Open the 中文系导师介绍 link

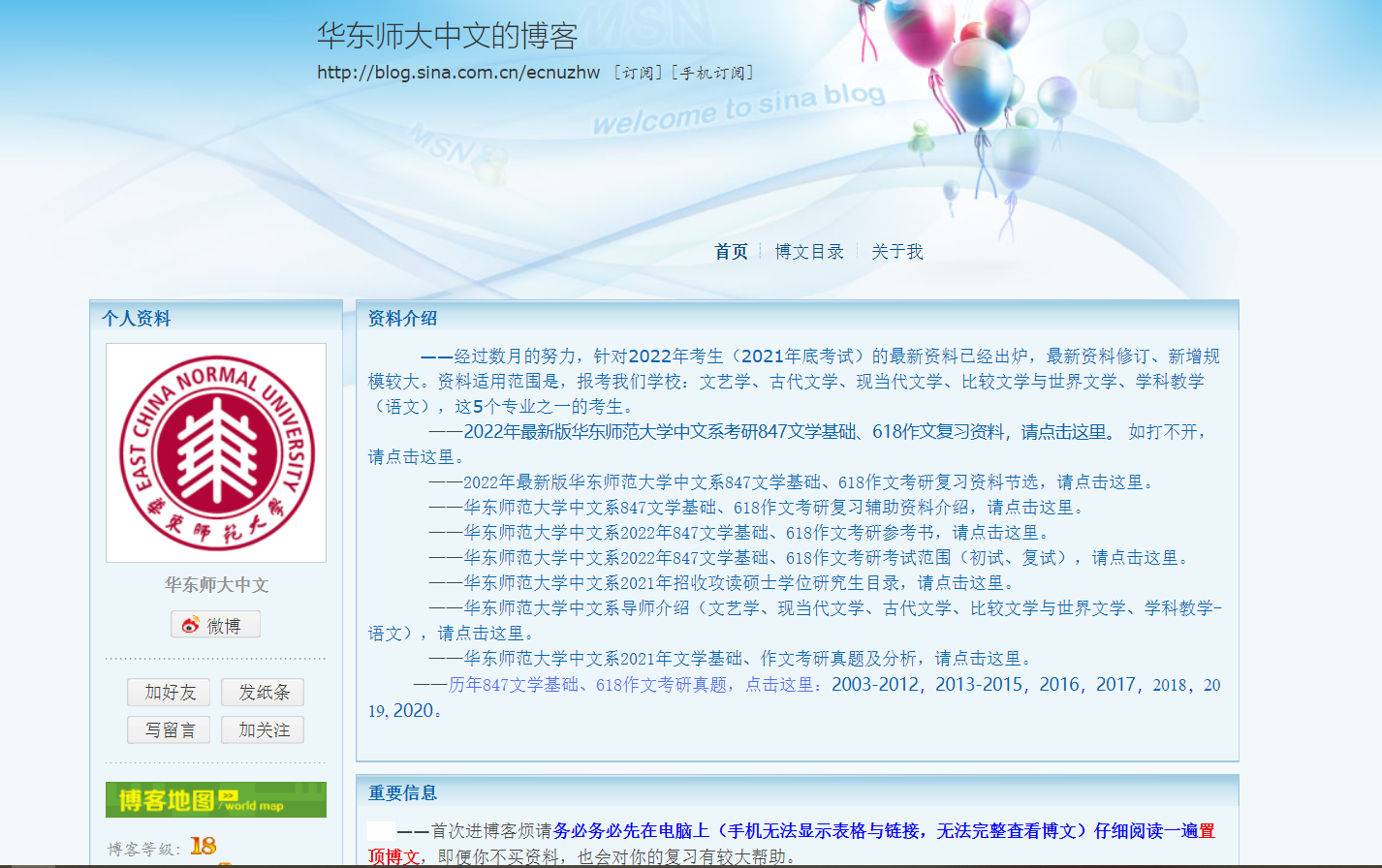pyautogui.click(x=795, y=621)
